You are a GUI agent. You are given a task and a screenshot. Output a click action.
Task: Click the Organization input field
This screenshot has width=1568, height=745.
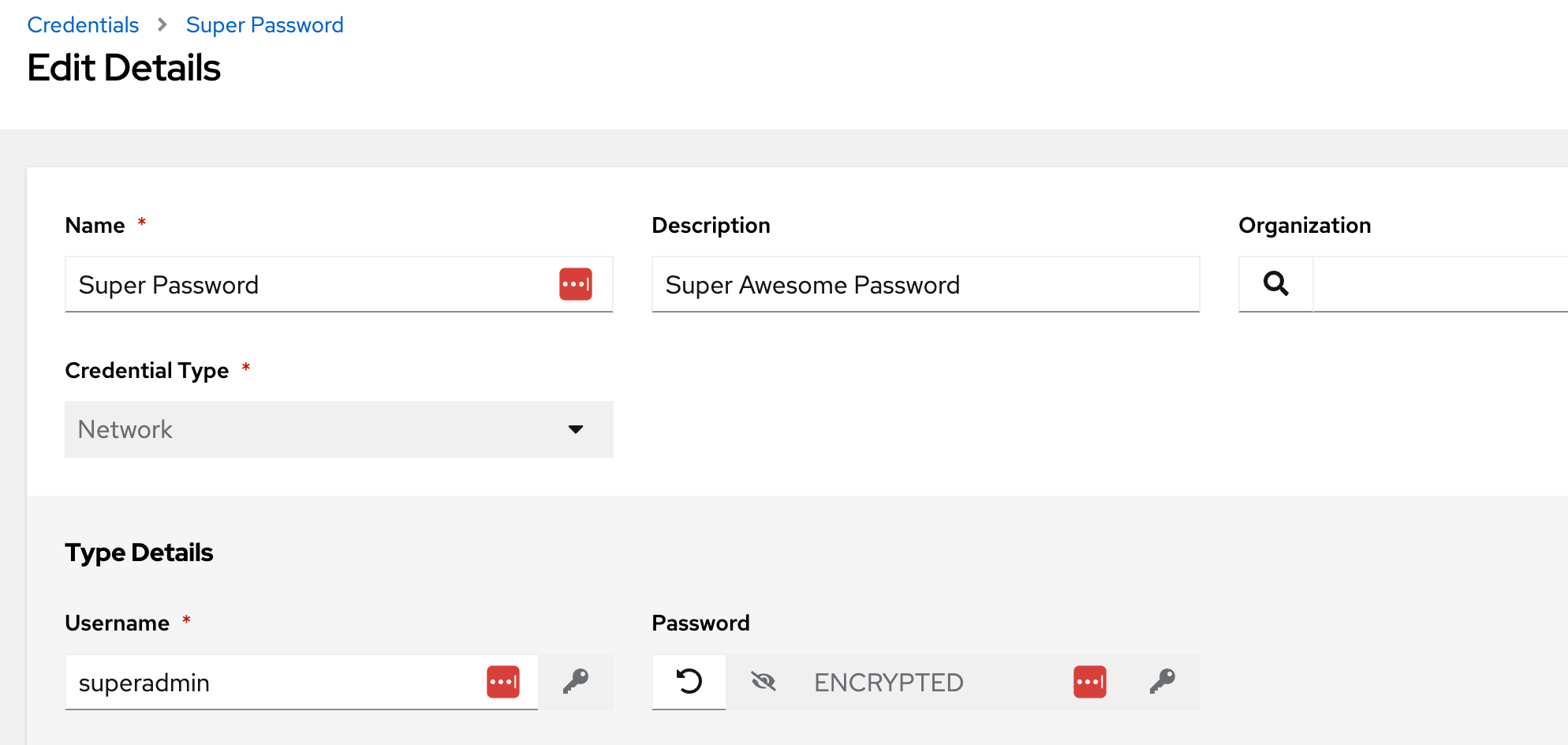coord(1439,284)
